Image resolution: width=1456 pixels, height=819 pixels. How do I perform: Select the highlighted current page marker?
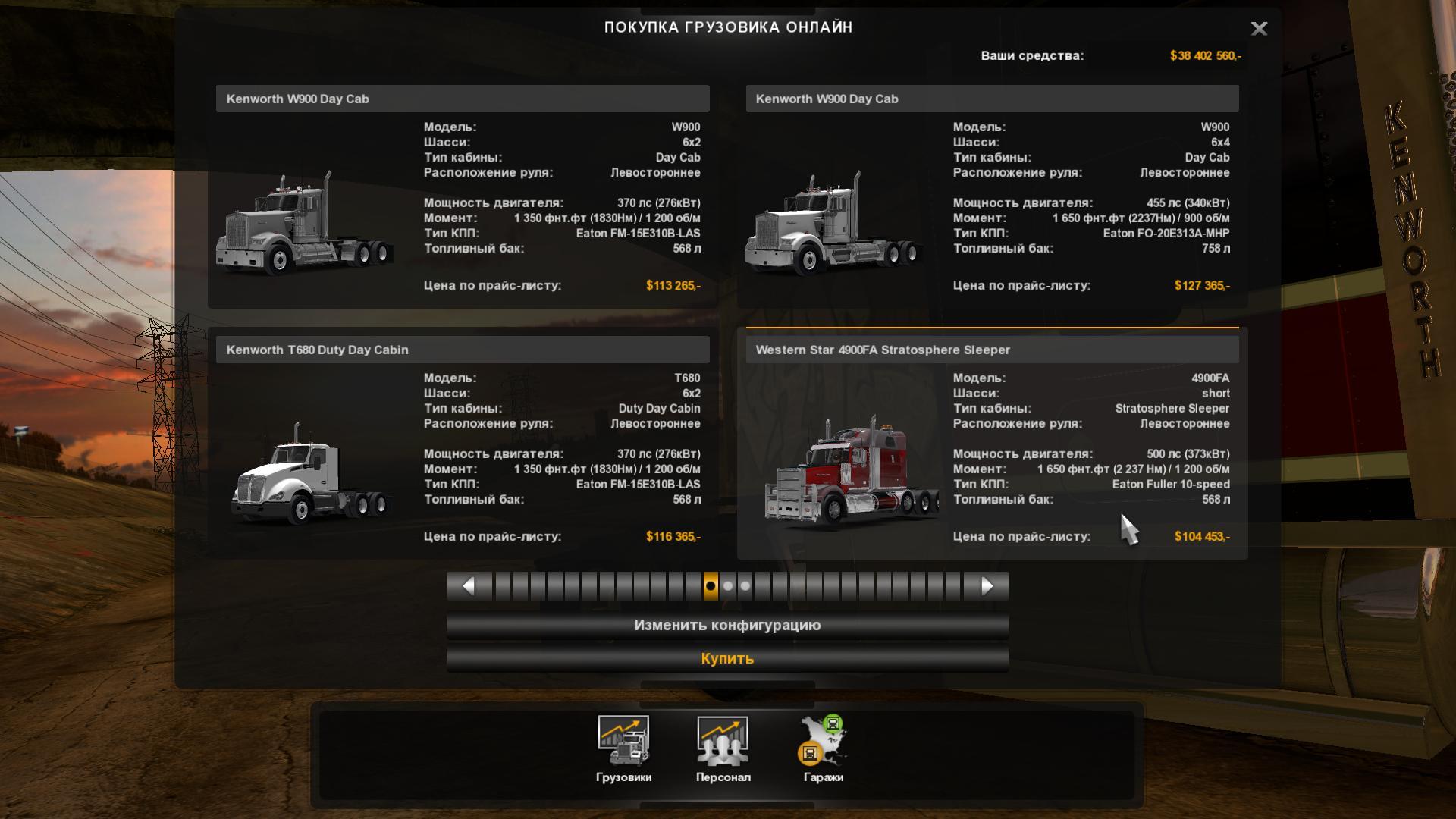(x=711, y=586)
